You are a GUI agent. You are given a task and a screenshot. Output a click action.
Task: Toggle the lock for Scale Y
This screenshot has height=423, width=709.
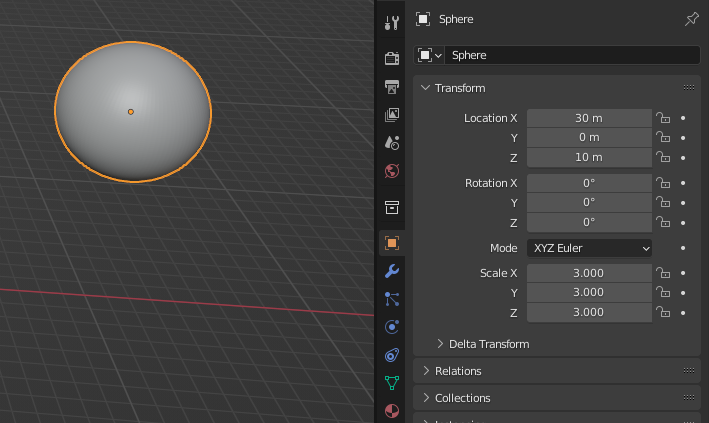pyautogui.click(x=663, y=293)
